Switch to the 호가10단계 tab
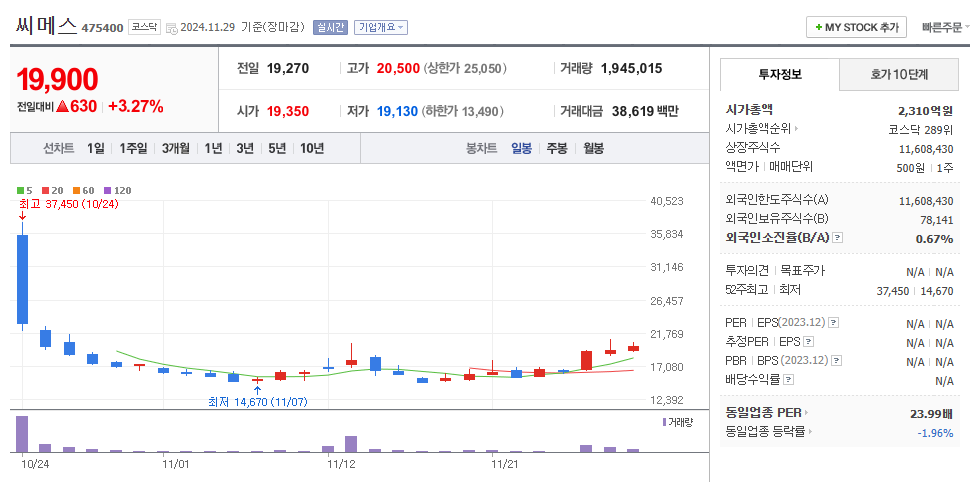 [x=899, y=75]
